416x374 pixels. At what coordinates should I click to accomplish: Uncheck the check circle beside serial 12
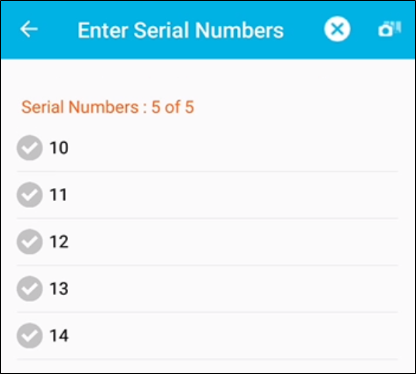click(30, 242)
